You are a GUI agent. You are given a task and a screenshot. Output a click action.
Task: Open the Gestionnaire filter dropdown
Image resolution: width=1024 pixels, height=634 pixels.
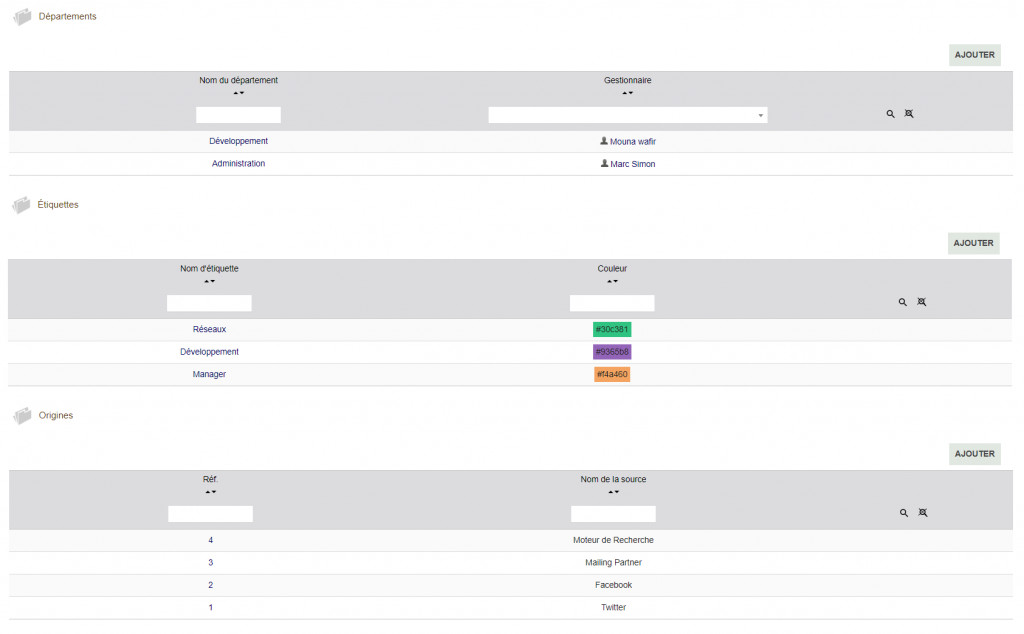[627, 115]
